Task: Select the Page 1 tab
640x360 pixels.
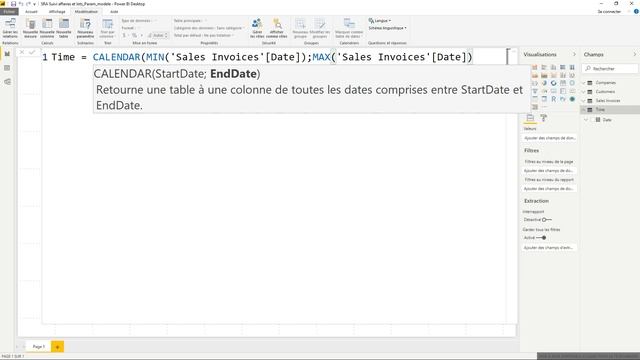Action: click(x=39, y=347)
